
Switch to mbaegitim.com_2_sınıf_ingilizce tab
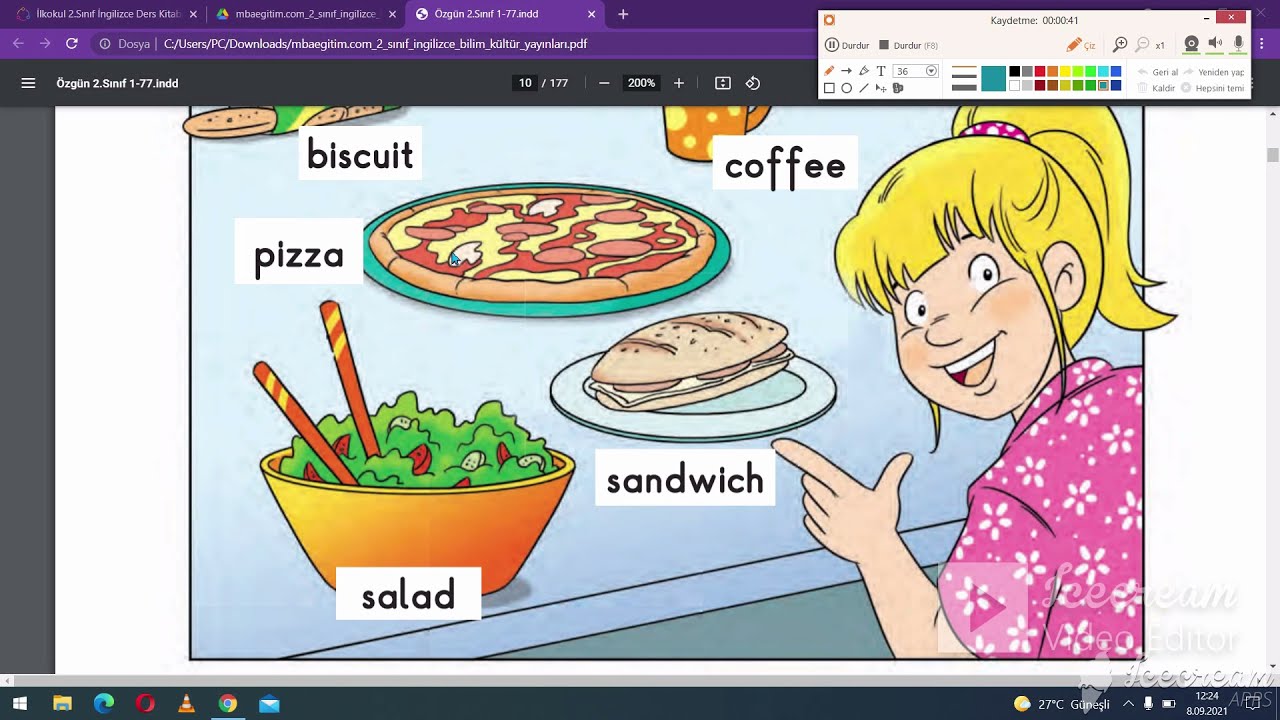click(x=306, y=14)
